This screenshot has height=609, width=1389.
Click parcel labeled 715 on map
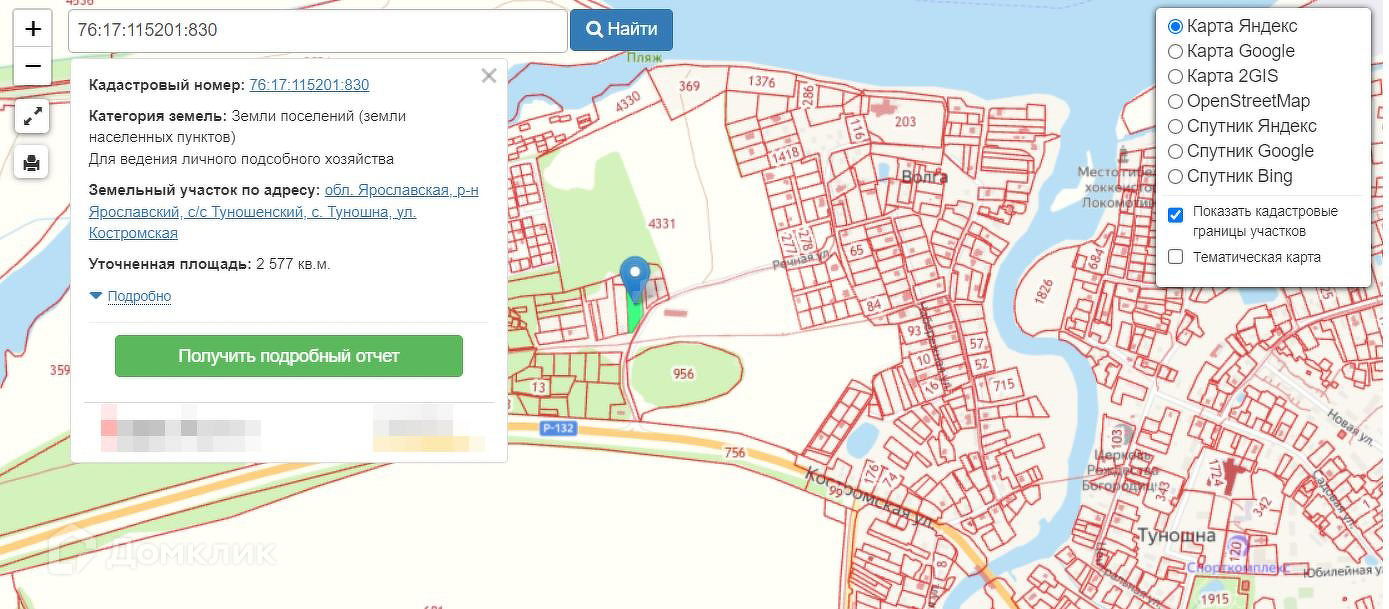(x=1004, y=385)
